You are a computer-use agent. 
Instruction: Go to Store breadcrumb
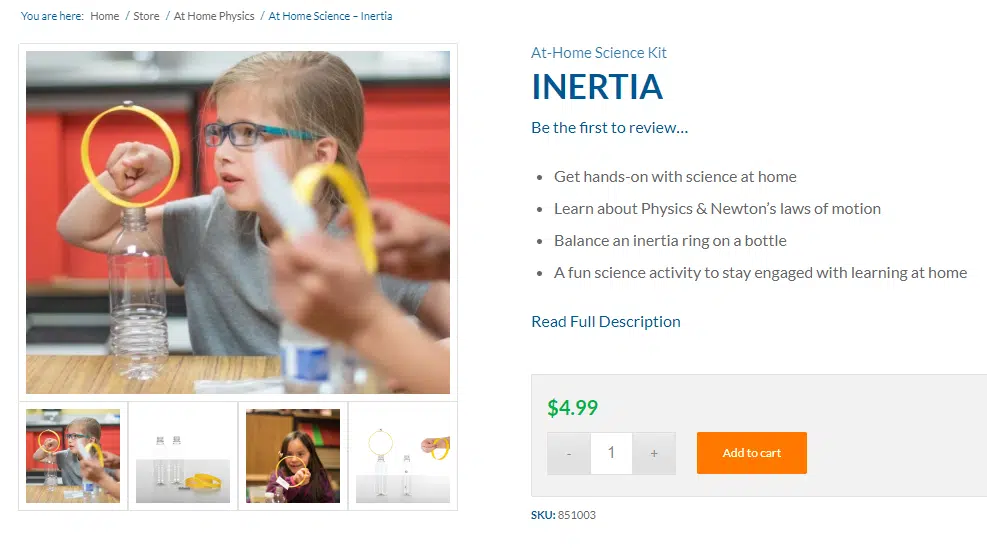pyautogui.click(x=146, y=16)
